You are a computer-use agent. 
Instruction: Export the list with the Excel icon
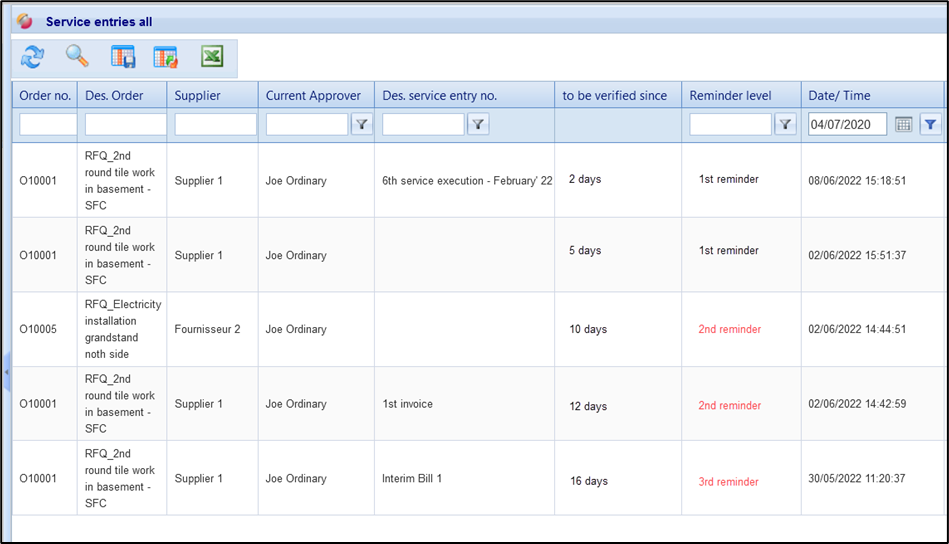coord(212,58)
